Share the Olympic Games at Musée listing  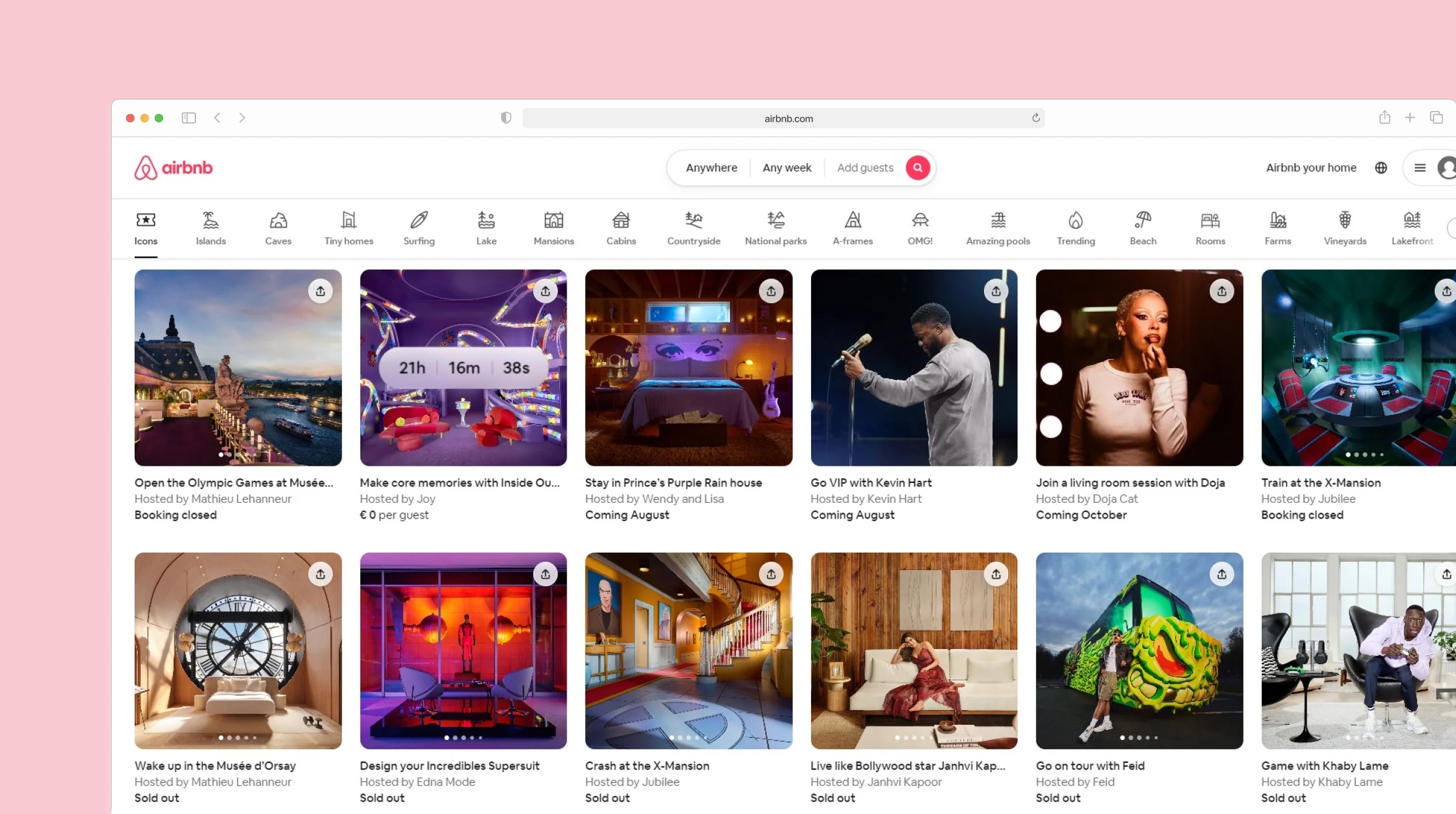point(320,291)
